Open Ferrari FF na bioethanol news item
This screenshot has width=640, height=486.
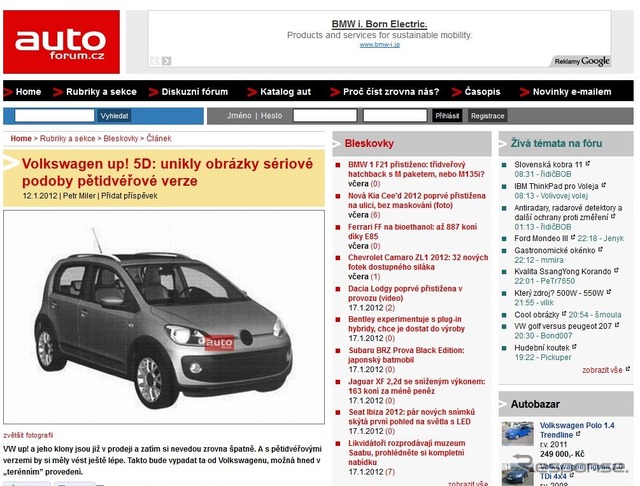point(412,231)
